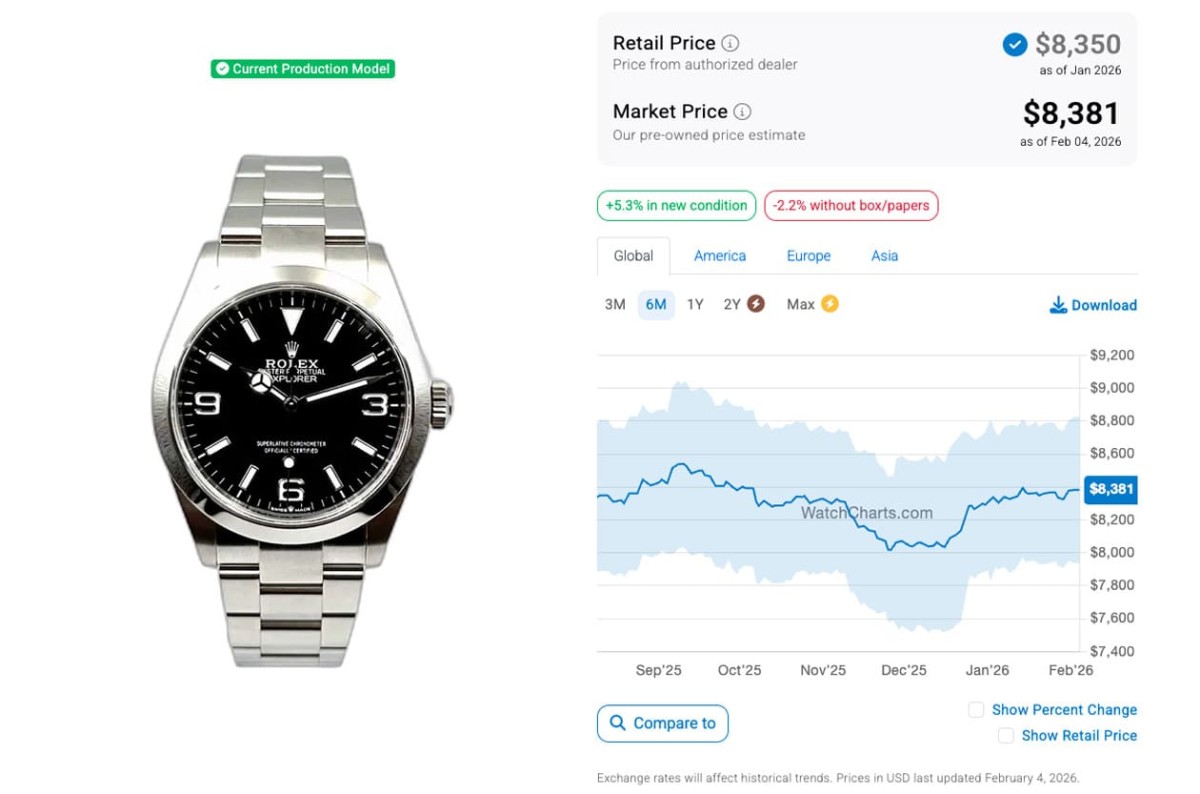This screenshot has width=1200, height=794.
Task: Click the -2.2% without box/papers pill
Action: click(x=851, y=206)
